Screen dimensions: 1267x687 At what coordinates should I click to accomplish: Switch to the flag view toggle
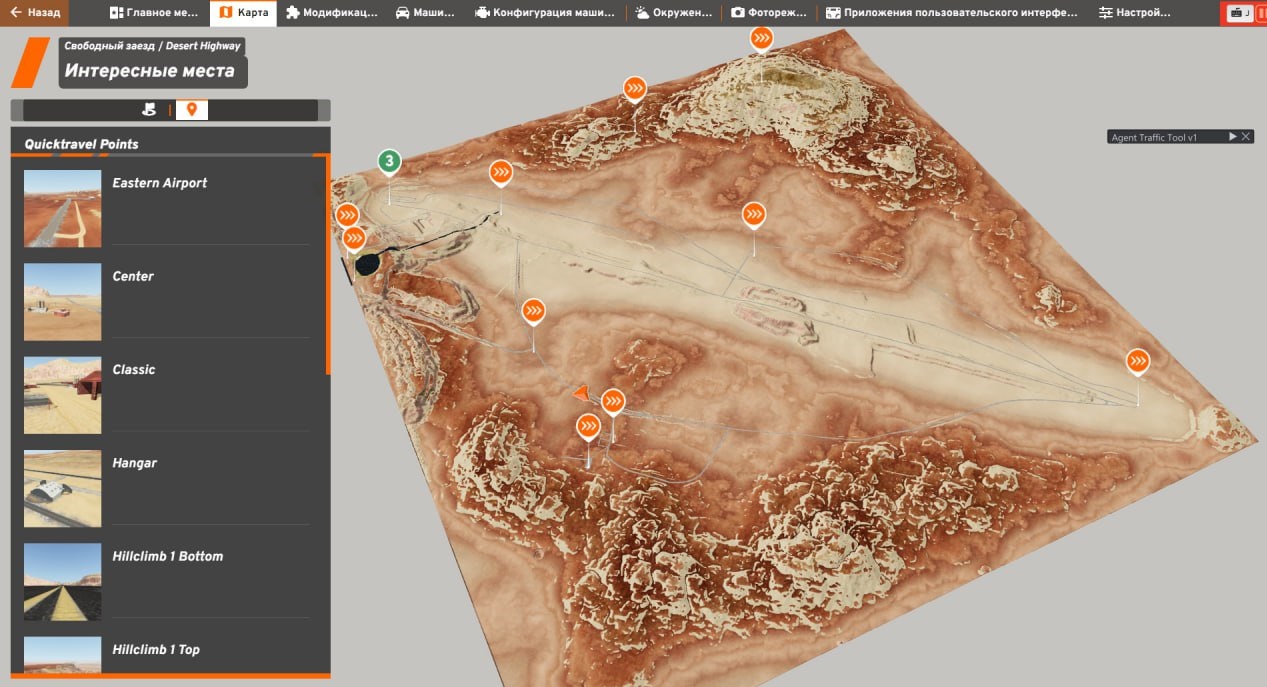pos(148,110)
